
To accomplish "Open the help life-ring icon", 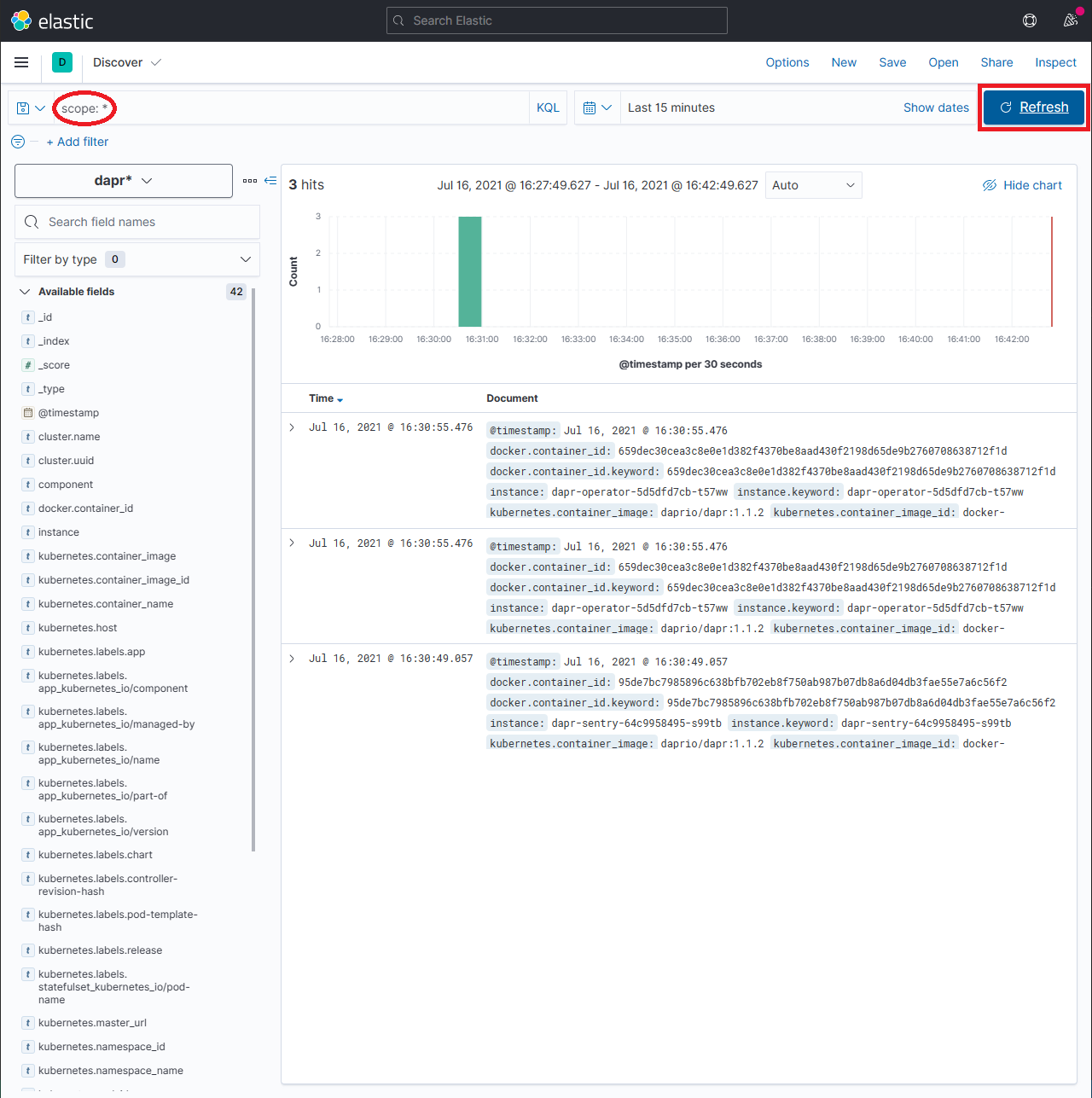I will 1030,20.
